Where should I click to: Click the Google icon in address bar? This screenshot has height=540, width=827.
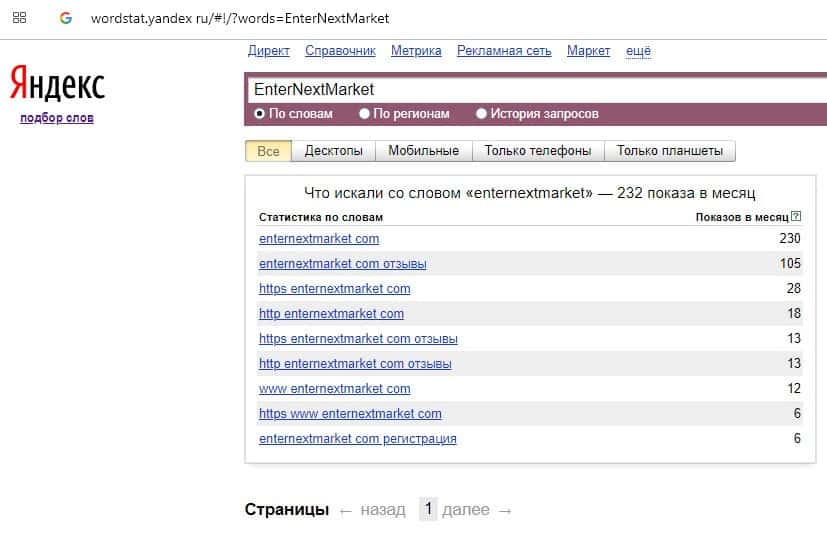click(x=66, y=18)
